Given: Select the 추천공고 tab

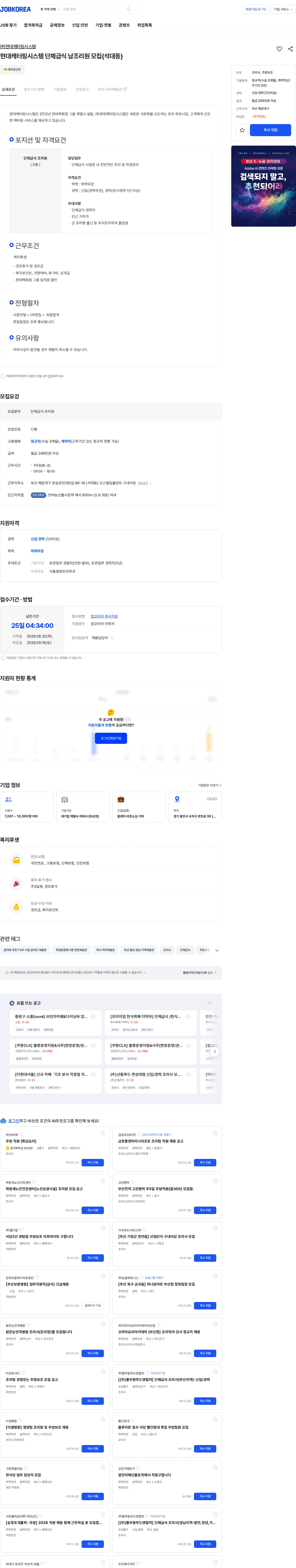Looking at the screenshot, I should (x=82, y=90).
